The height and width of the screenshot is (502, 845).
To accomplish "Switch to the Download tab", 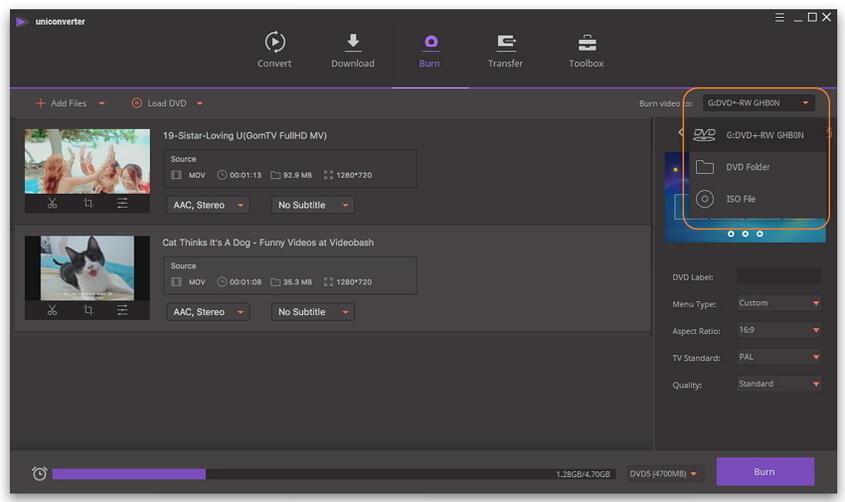I will pos(352,50).
